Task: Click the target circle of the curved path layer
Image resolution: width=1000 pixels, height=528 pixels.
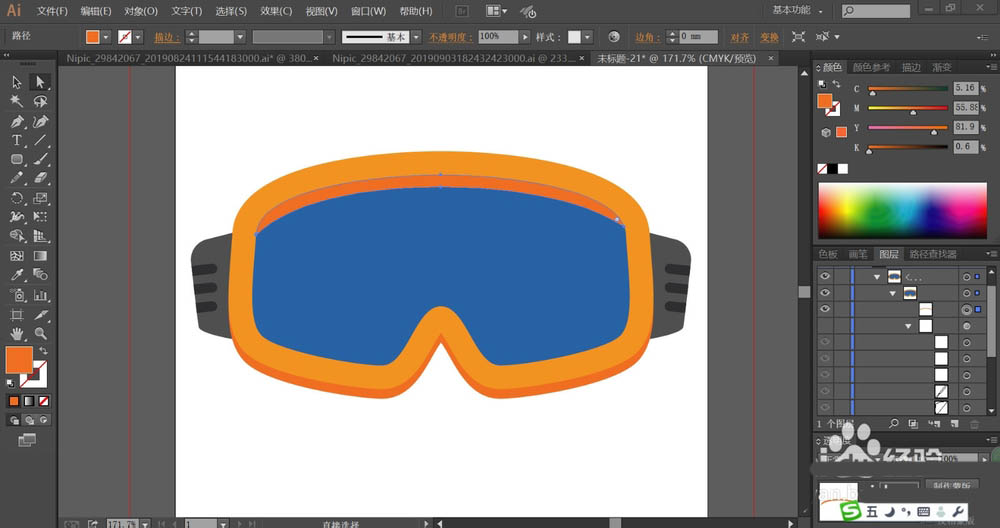Action: pyautogui.click(x=967, y=310)
